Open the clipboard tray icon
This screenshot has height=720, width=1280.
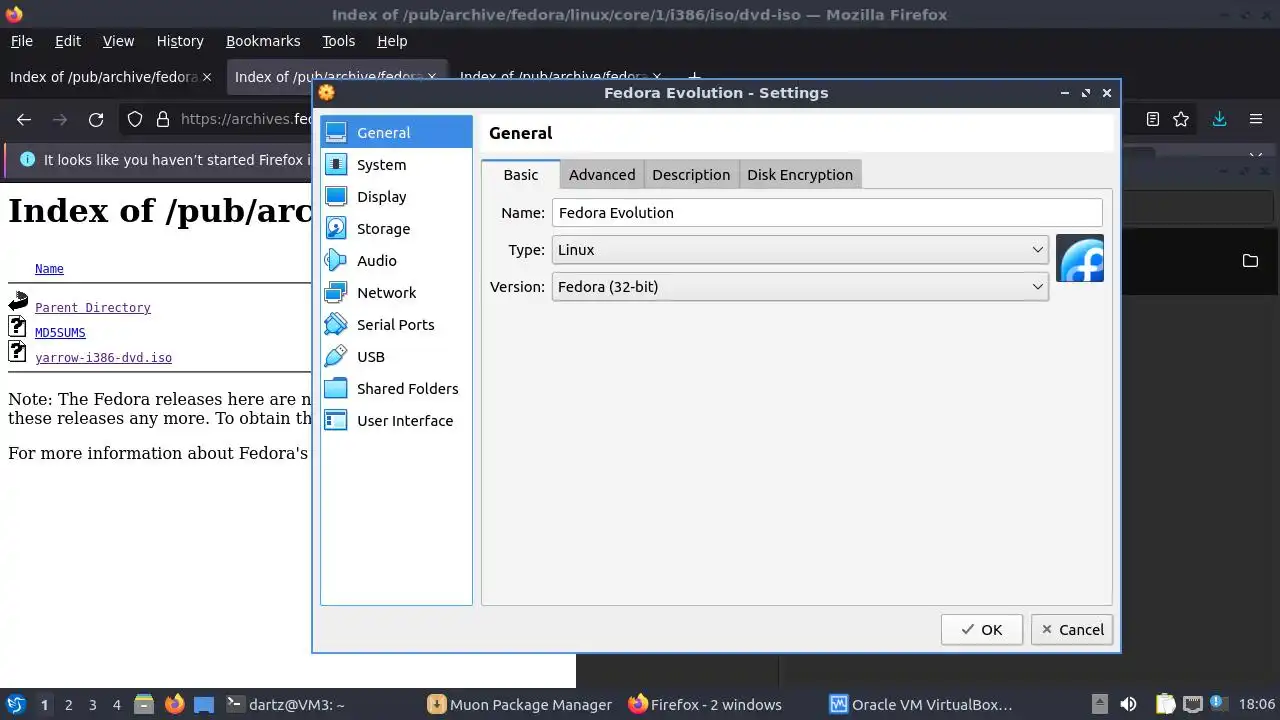(x=1165, y=704)
